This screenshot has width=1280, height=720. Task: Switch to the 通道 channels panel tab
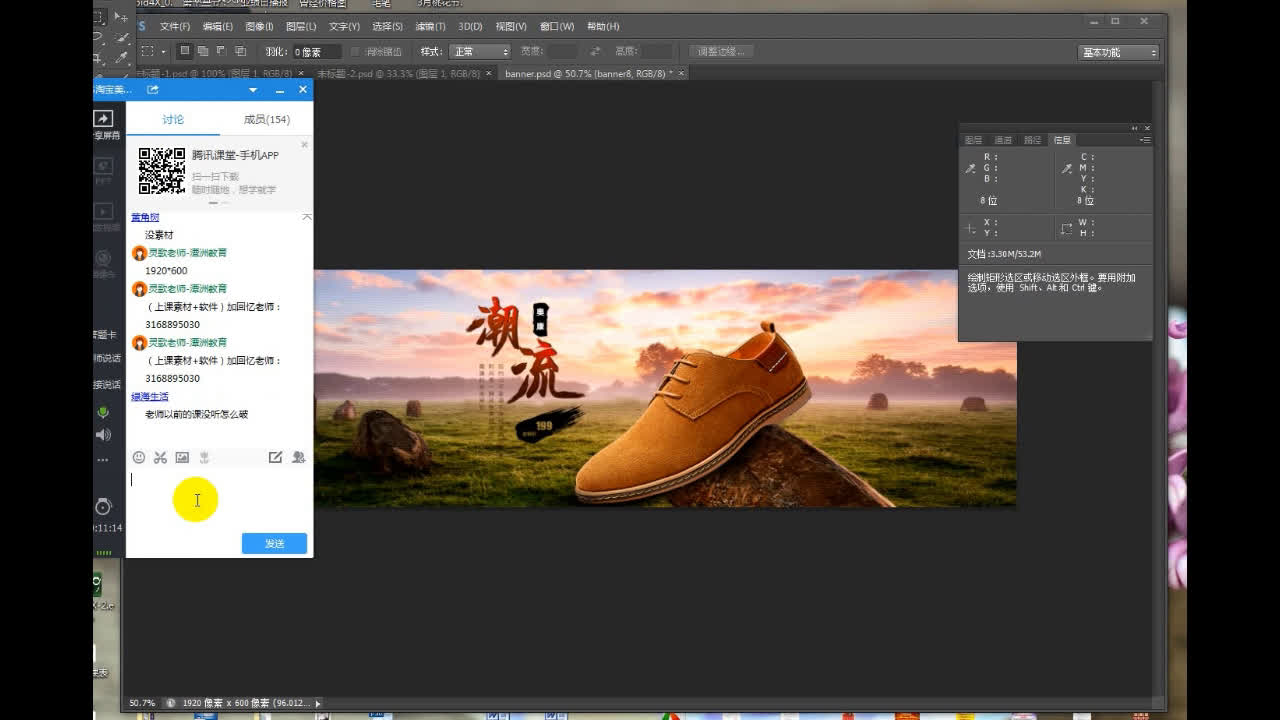click(1003, 140)
